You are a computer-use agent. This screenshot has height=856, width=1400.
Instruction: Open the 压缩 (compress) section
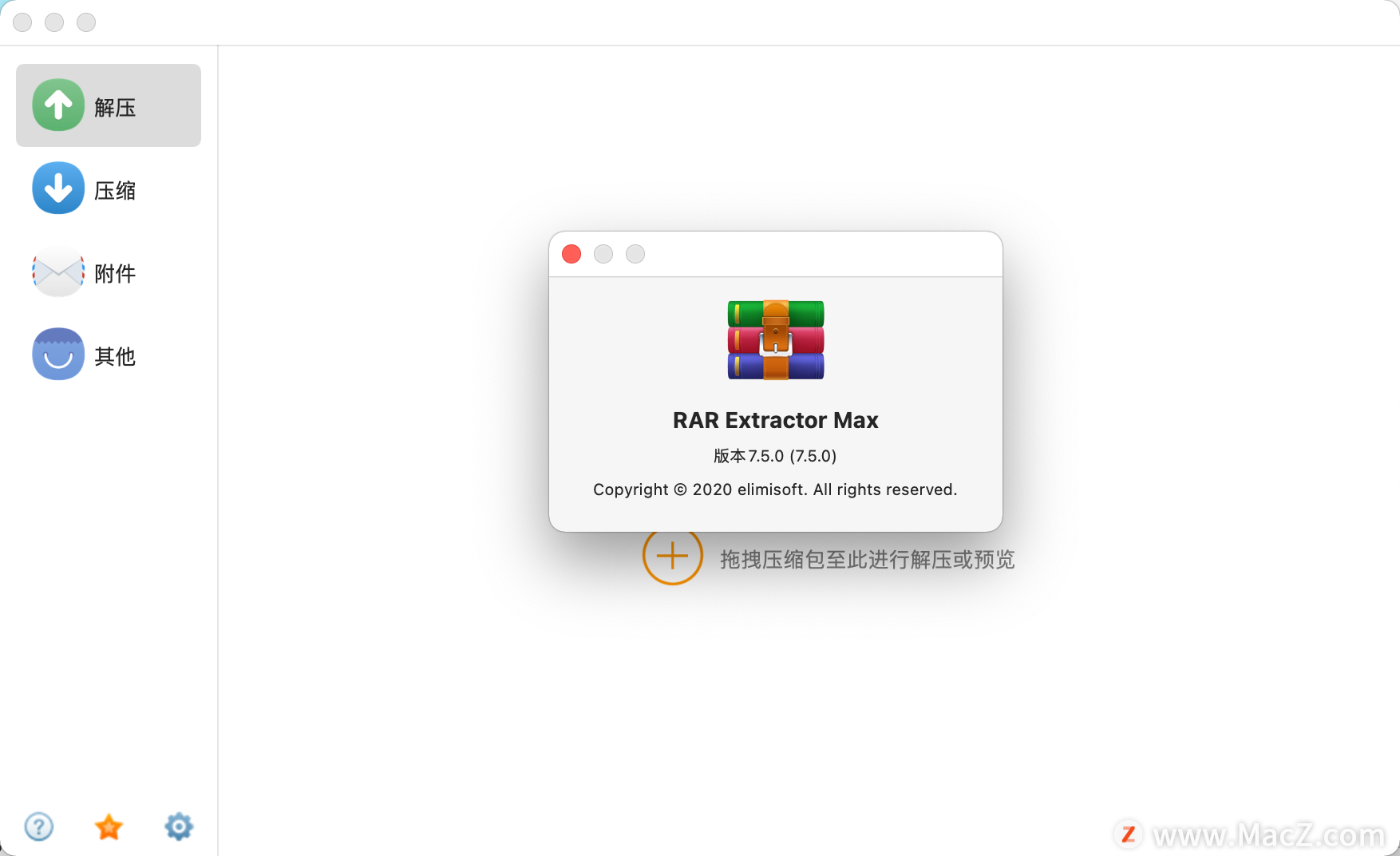tap(109, 188)
